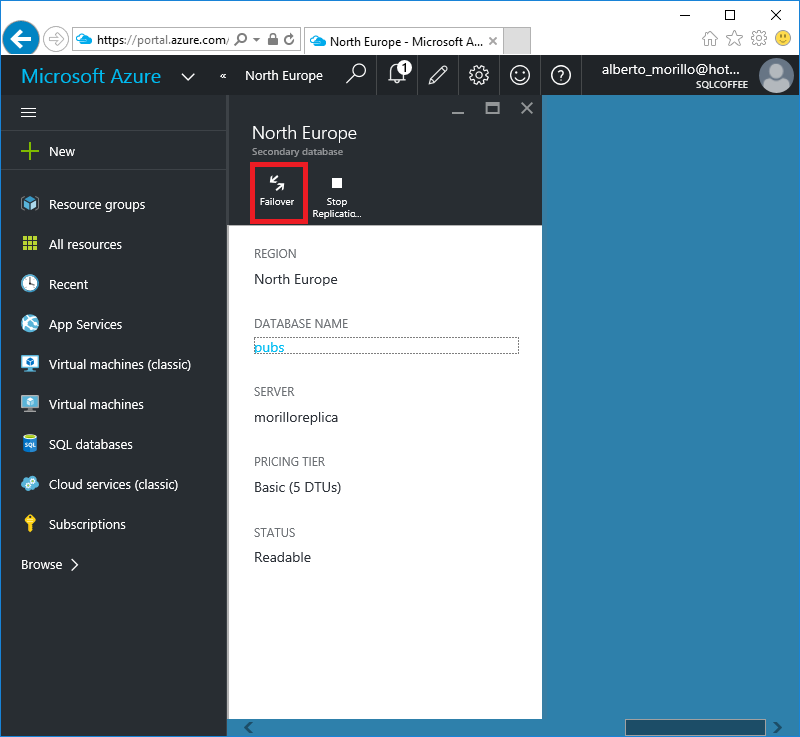Image resolution: width=800 pixels, height=737 pixels.
Task: Click the address bar lock icon
Action: (x=273, y=39)
